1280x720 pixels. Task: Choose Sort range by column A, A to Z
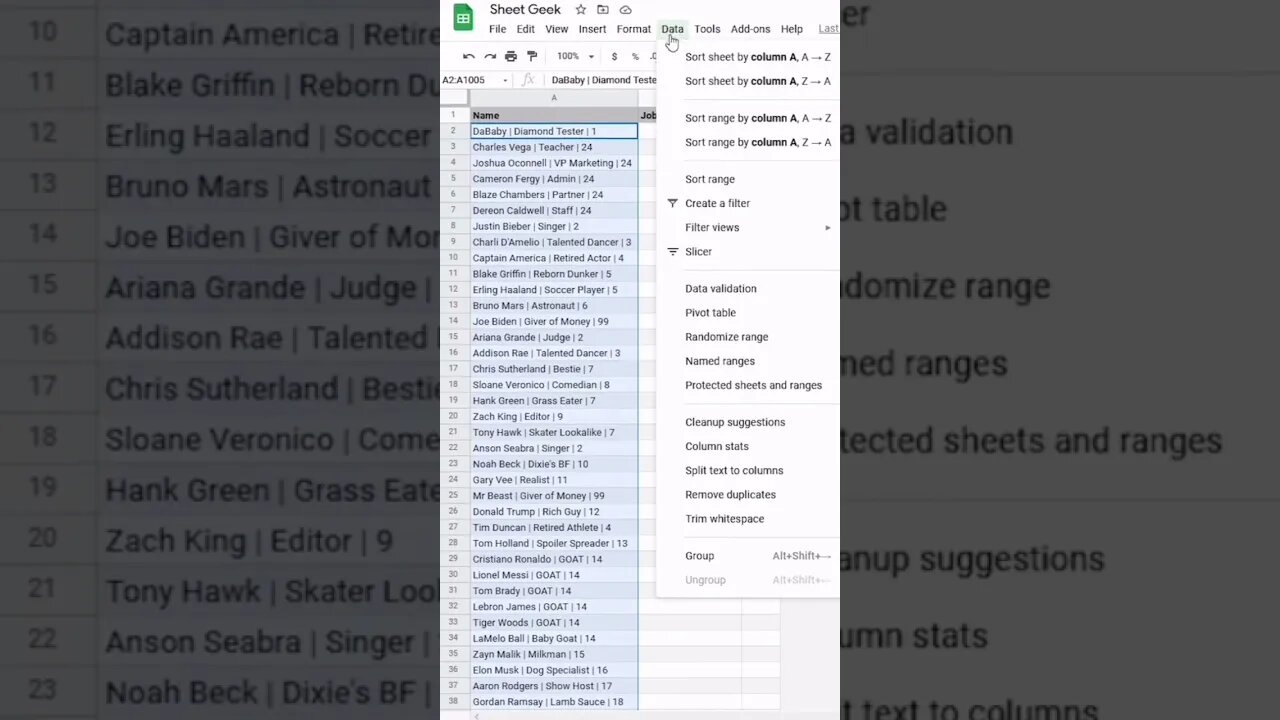[757, 118]
